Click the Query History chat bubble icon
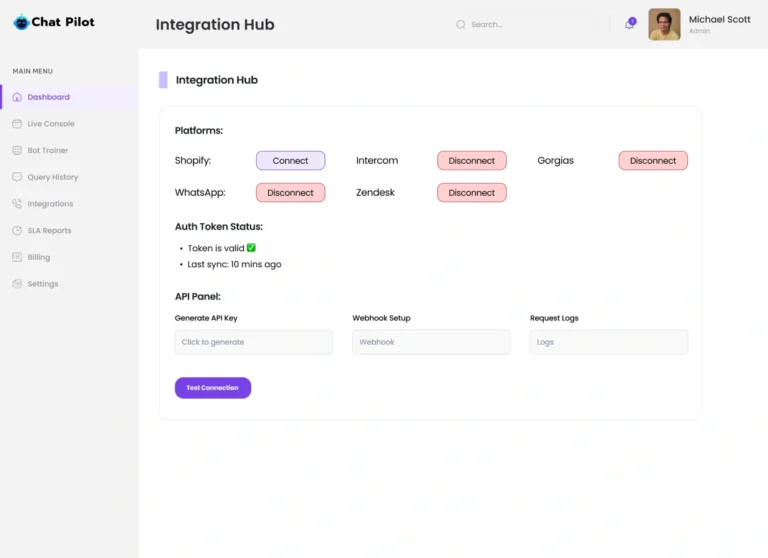Screen dimensions: 768x558 point(17,177)
